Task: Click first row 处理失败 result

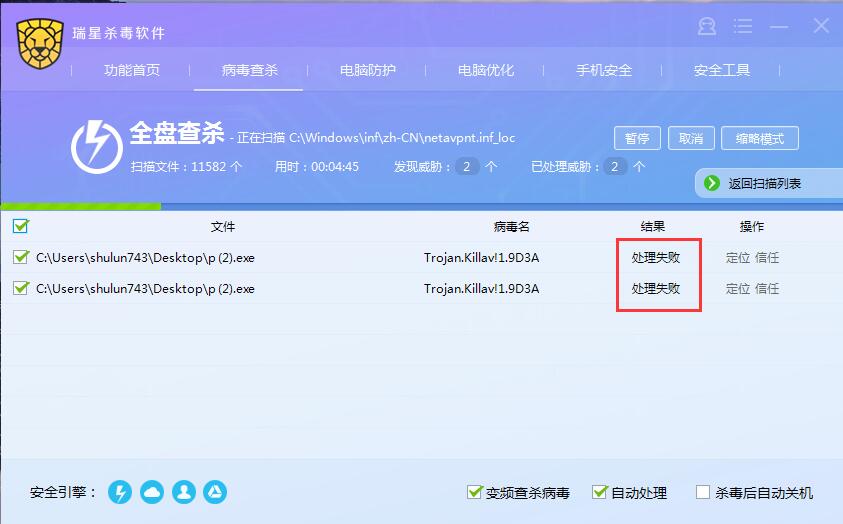Action: [x=656, y=258]
